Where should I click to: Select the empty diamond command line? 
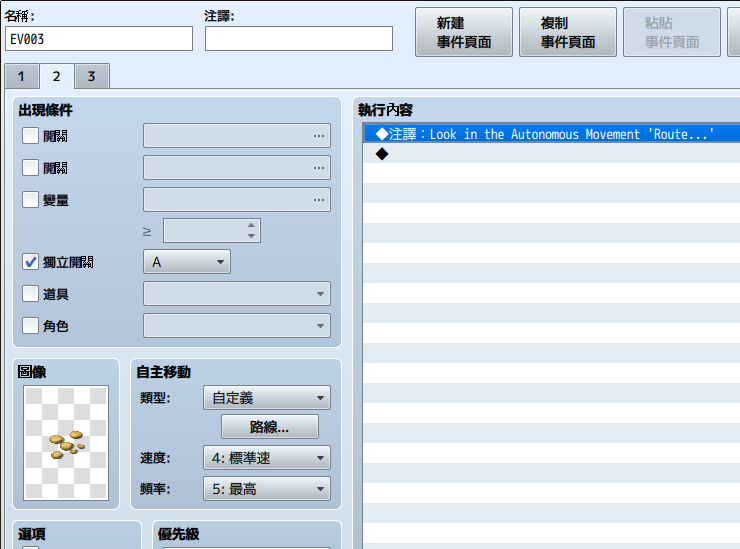tap(551, 154)
